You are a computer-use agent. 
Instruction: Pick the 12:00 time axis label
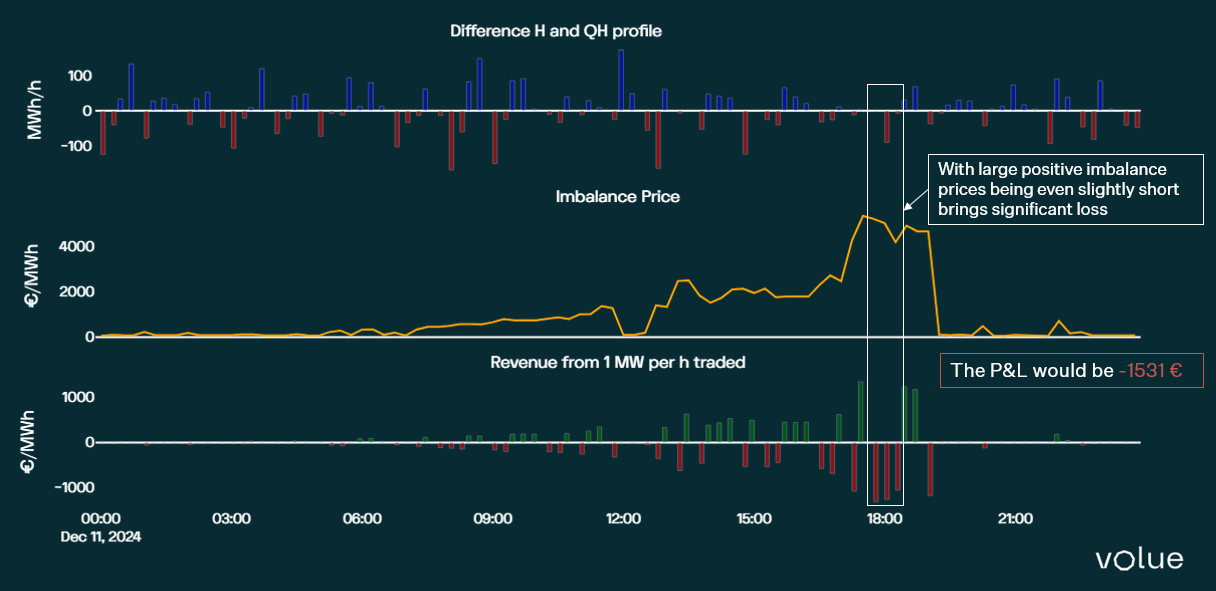coord(623,519)
